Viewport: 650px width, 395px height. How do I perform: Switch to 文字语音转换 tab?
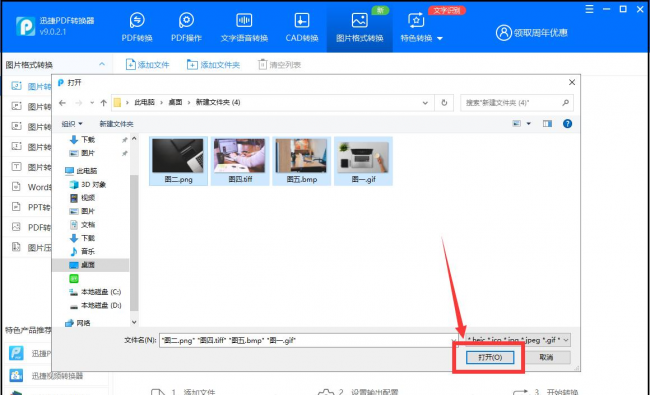tap(244, 28)
